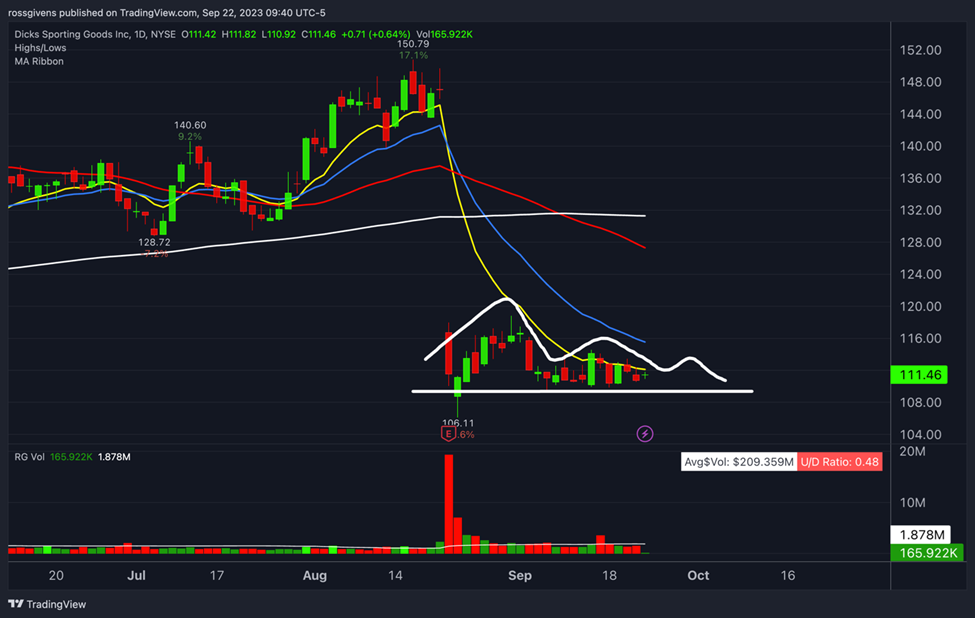Click the 106.11 low price label
Screen dimensions: 975x618
click(458, 423)
